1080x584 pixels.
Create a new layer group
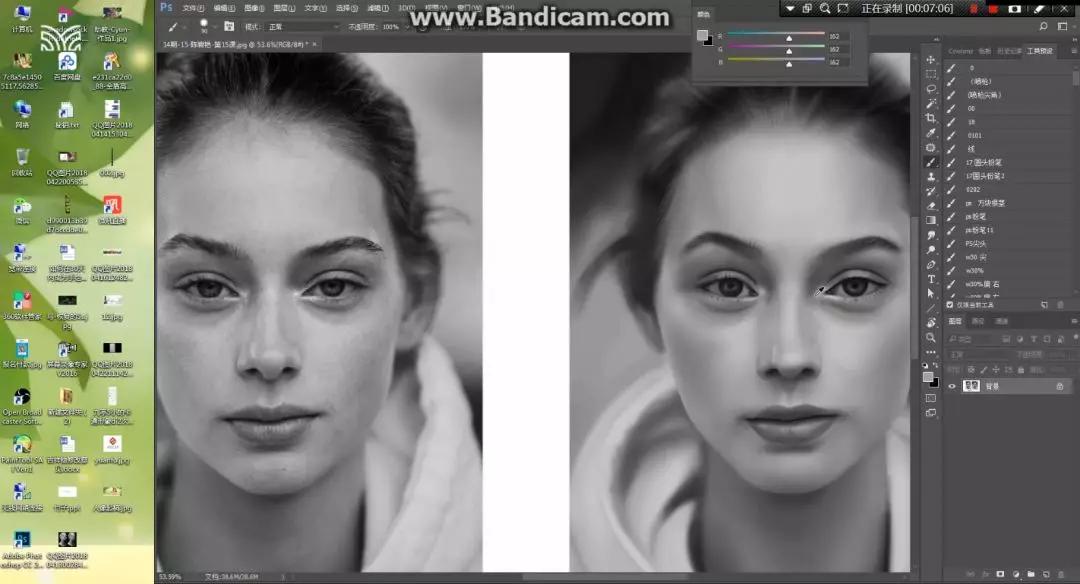click(1031, 574)
